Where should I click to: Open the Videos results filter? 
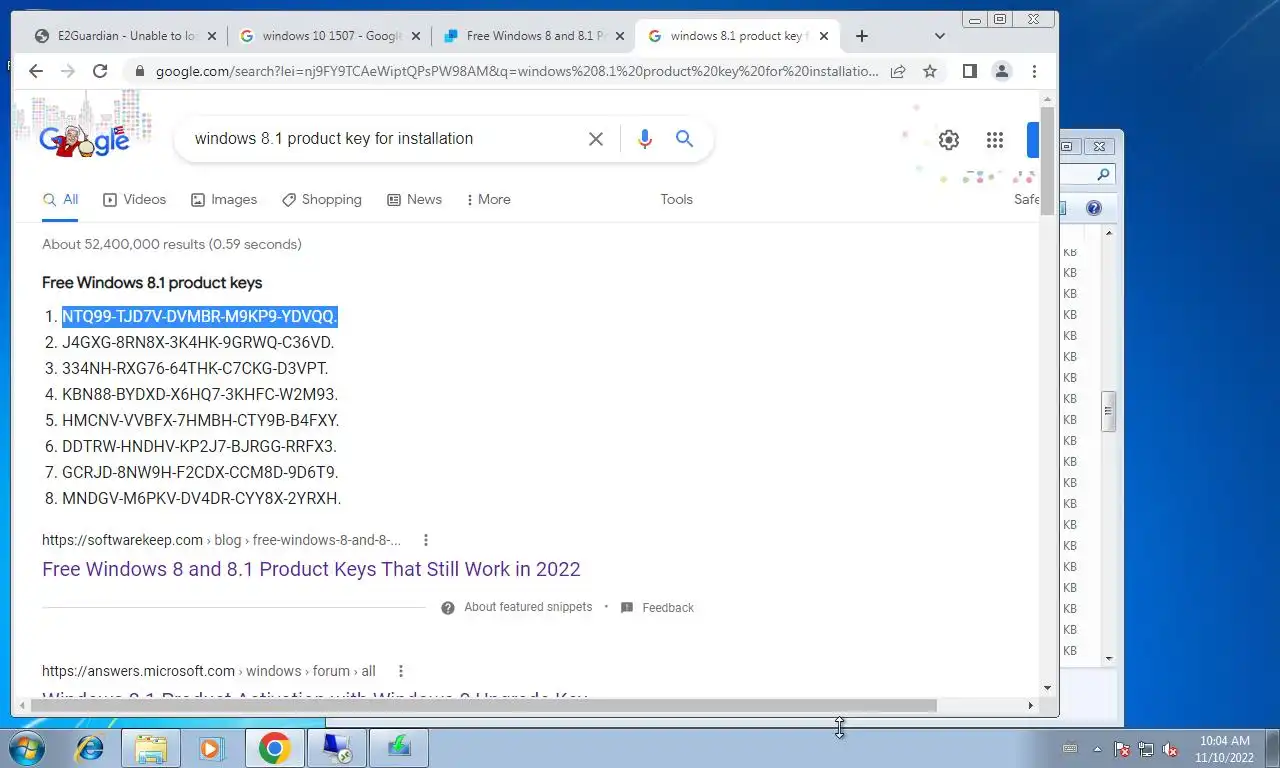coord(135,199)
